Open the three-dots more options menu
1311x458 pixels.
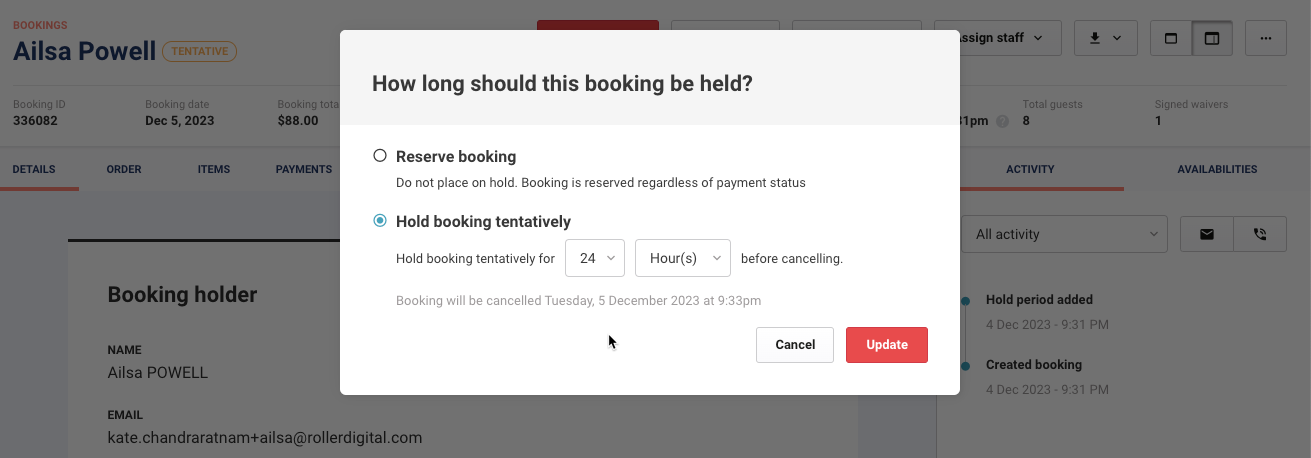pyautogui.click(x=1266, y=38)
